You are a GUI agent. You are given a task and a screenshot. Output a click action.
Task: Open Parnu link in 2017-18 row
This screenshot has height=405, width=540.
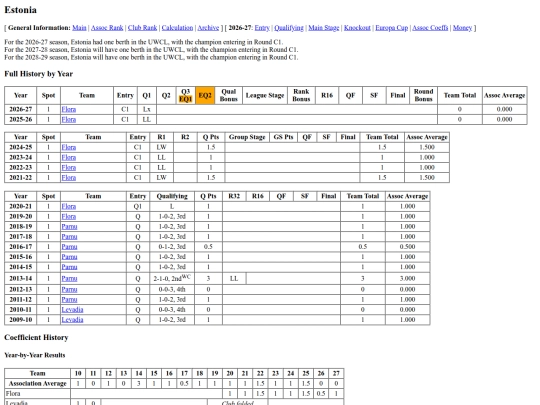point(69,237)
